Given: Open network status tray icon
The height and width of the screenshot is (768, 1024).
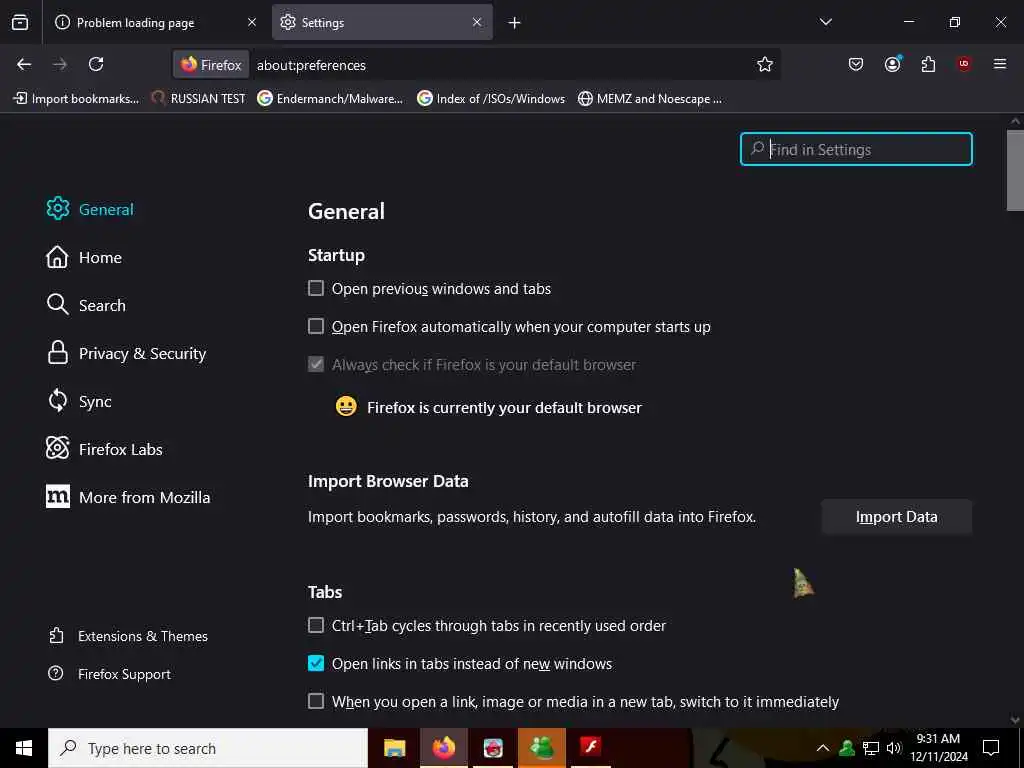Looking at the screenshot, I should (x=871, y=748).
